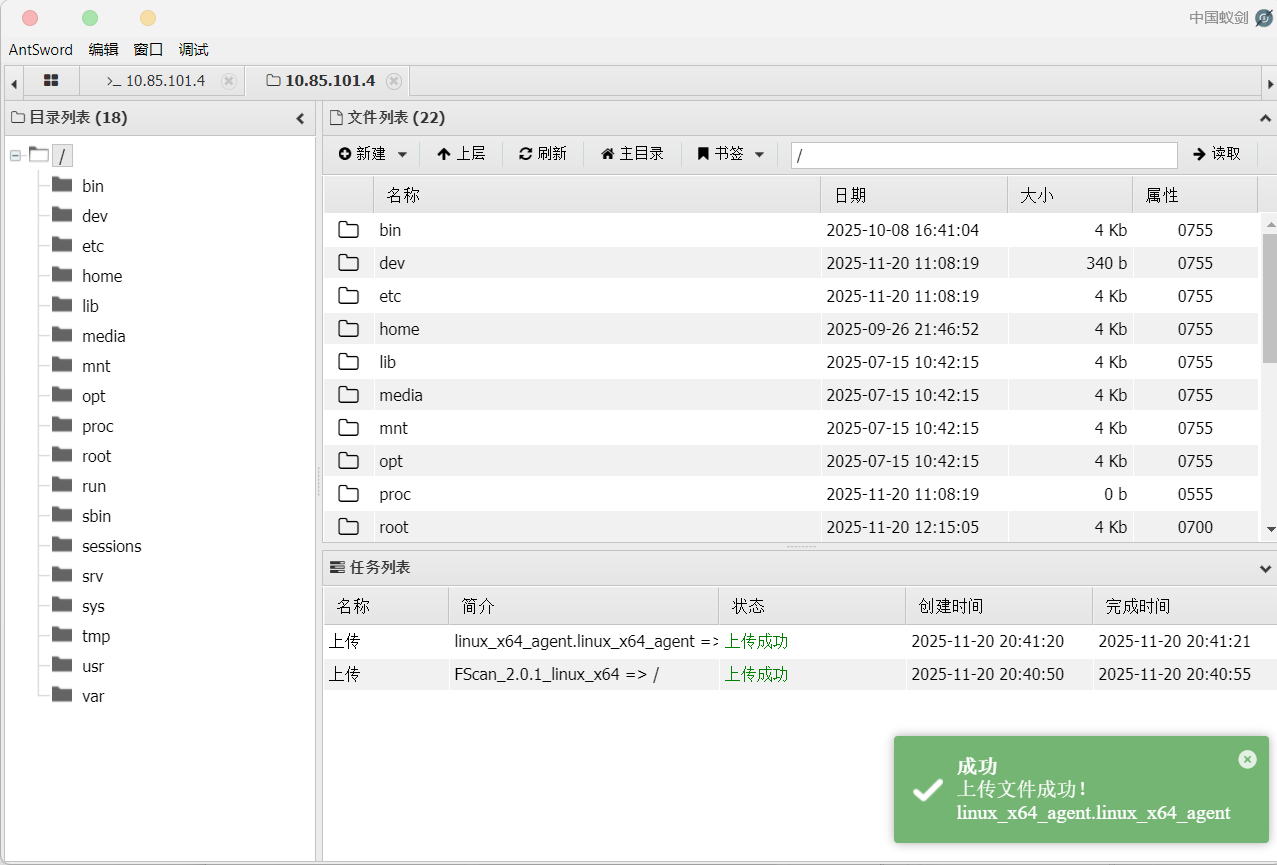Select the root row in file list
Image resolution: width=1277 pixels, height=865 pixels.
coord(790,527)
